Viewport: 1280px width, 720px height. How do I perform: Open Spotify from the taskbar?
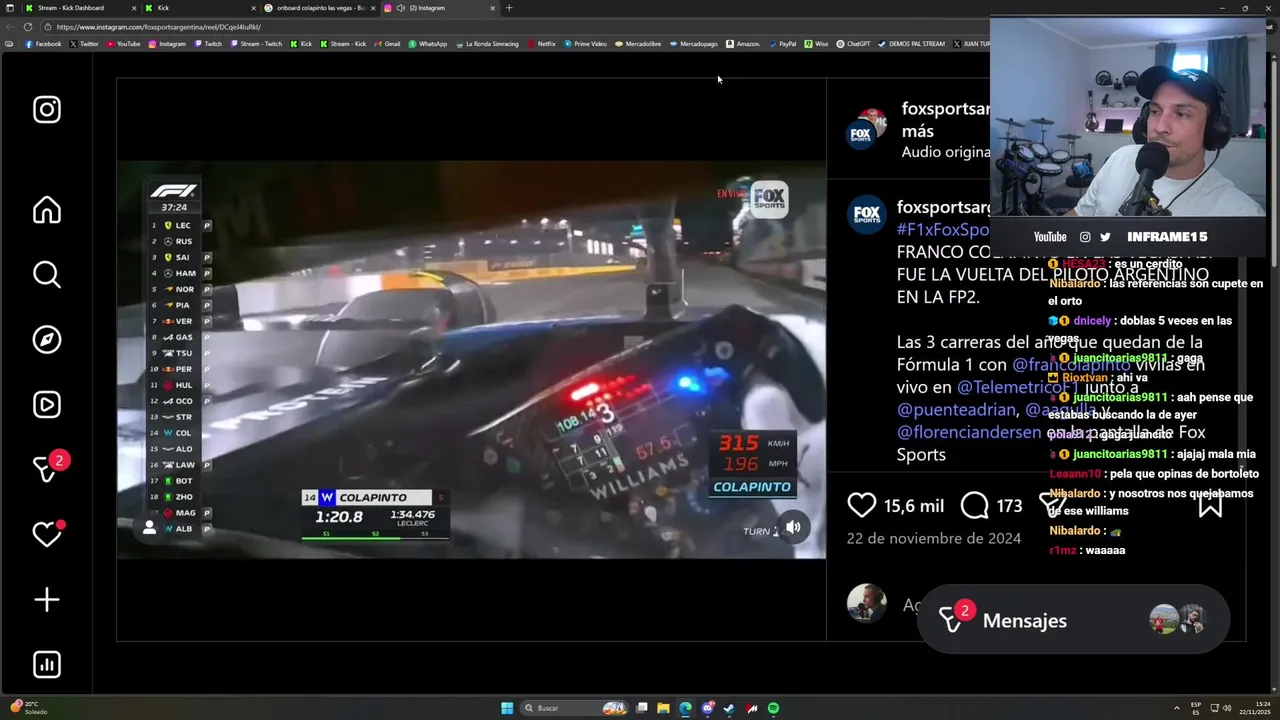tap(774, 708)
